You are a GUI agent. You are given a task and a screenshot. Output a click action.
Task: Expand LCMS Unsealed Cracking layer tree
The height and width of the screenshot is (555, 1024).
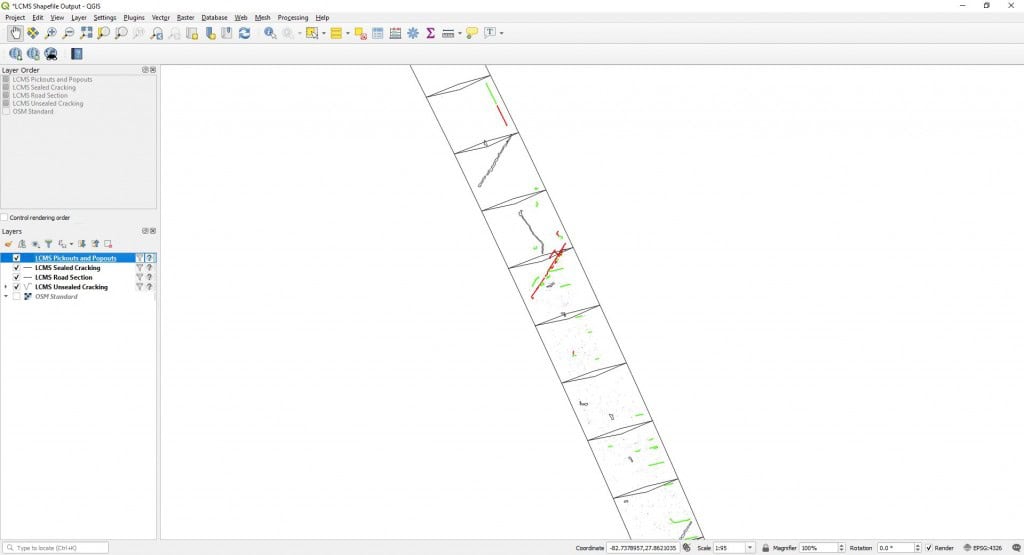[6, 287]
